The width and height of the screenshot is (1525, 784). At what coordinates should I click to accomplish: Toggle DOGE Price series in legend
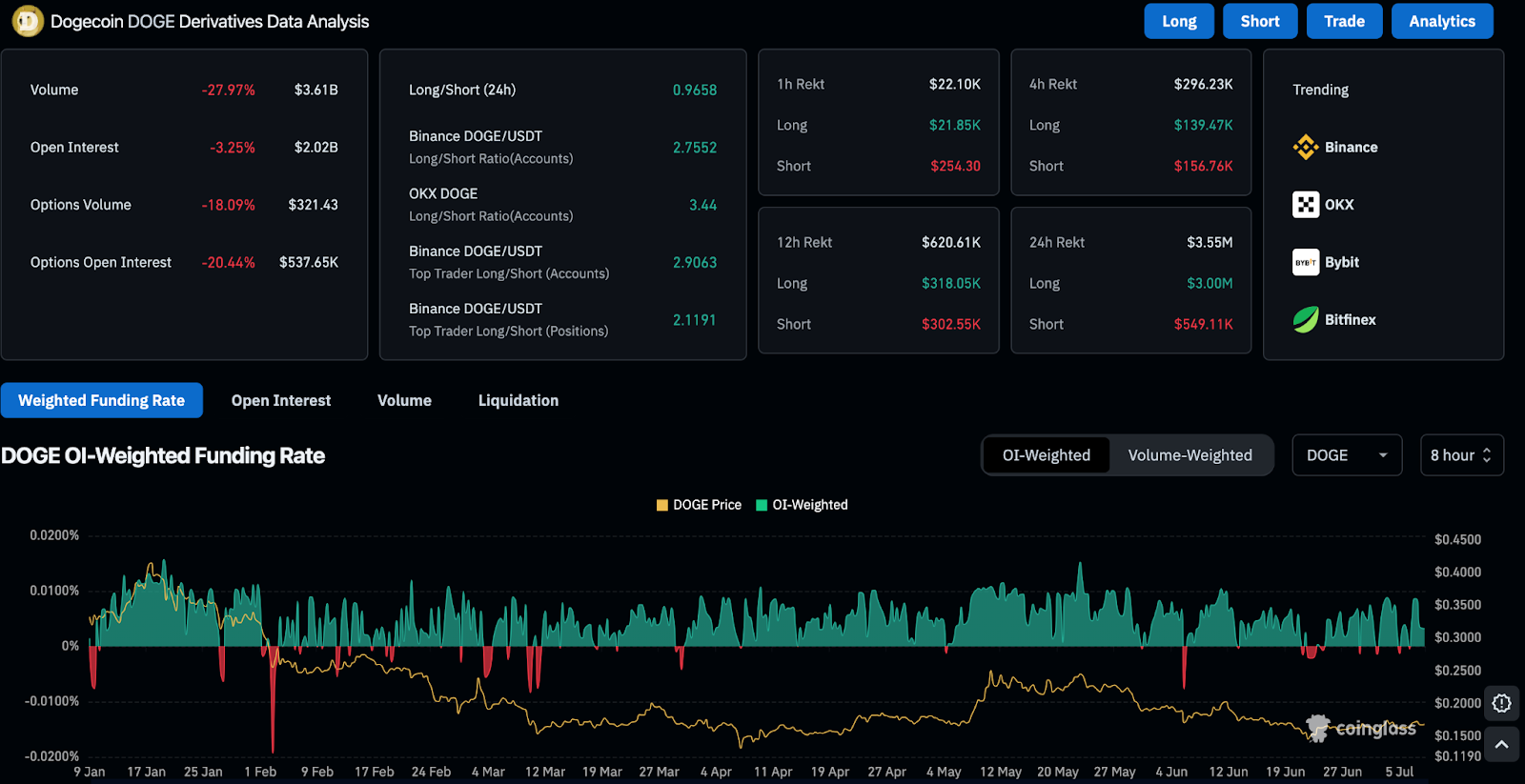pos(699,505)
